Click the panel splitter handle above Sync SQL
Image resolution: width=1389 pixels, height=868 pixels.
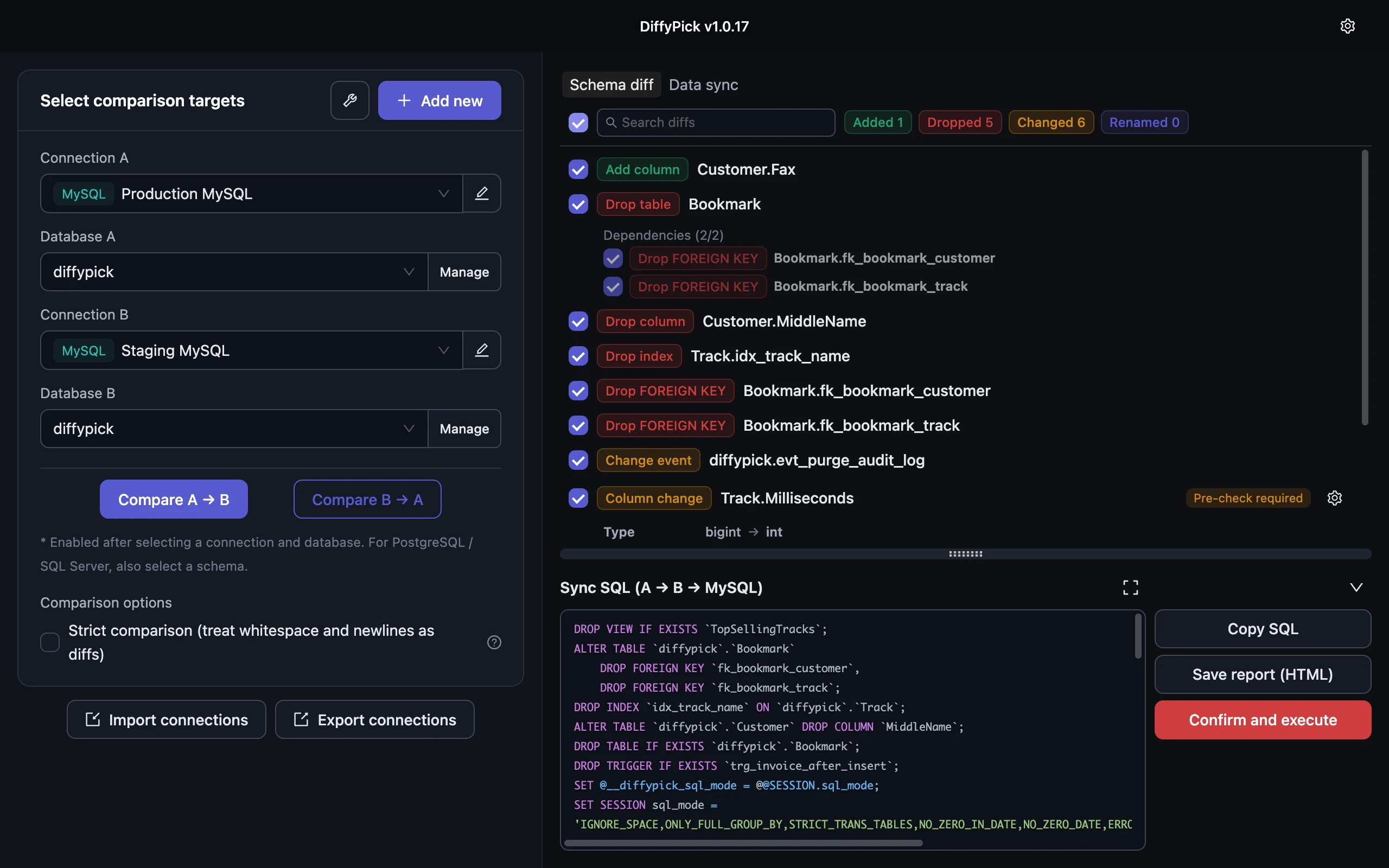click(965, 554)
